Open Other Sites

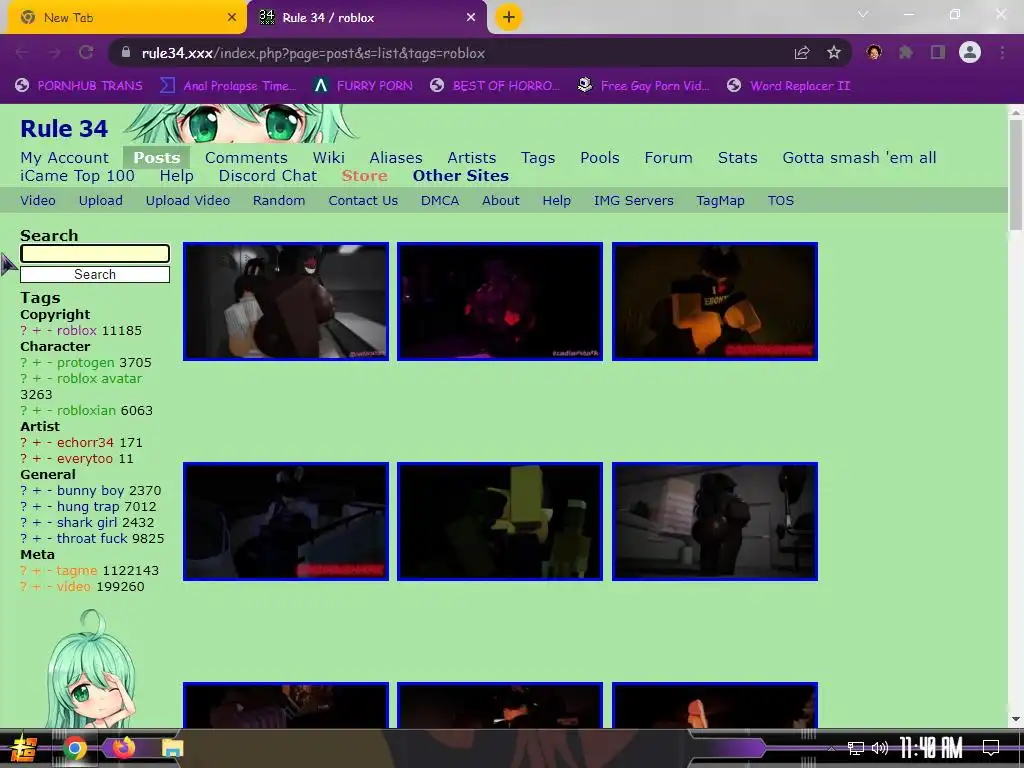click(x=460, y=176)
